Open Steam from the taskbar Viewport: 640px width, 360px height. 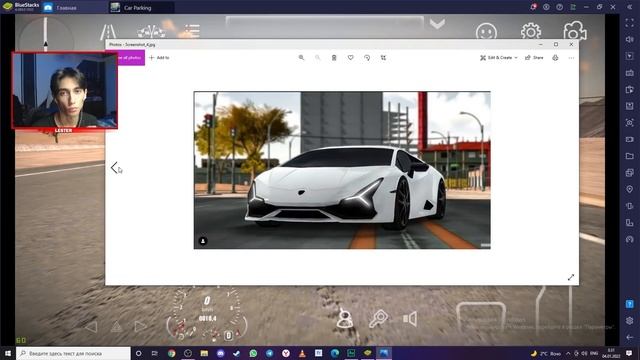(x=237, y=353)
